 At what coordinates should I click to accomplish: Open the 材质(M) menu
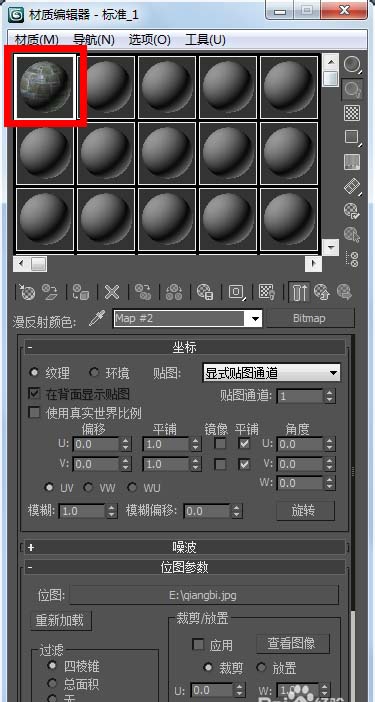[37, 40]
